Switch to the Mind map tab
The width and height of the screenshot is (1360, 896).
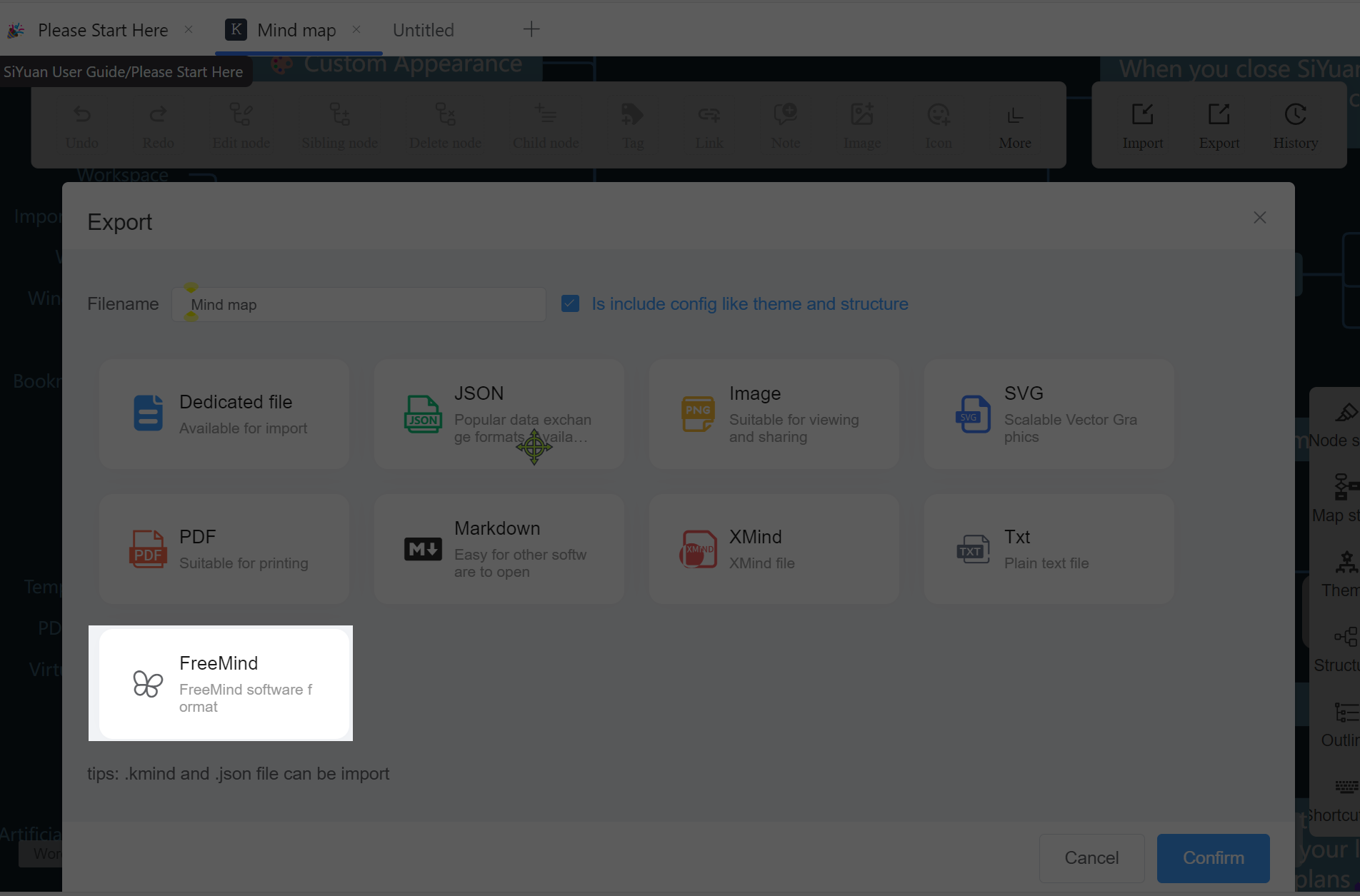(x=296, y=30)
